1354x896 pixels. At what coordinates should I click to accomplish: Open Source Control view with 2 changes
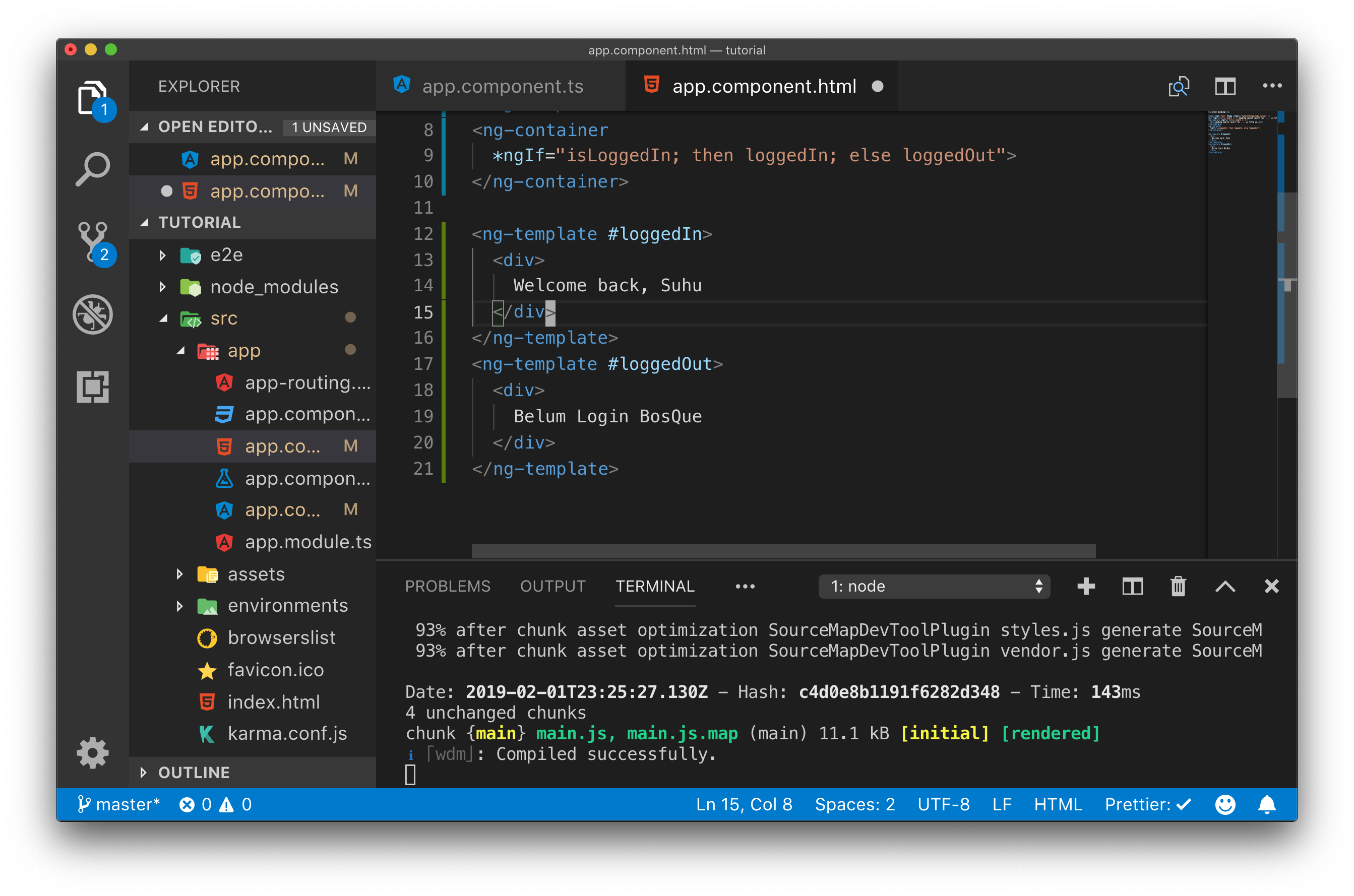(x=93, y=242)
